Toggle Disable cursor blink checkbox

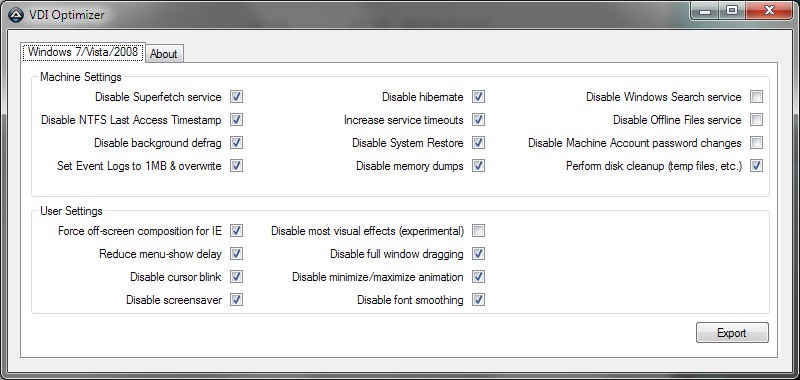[x=236, y=277]
